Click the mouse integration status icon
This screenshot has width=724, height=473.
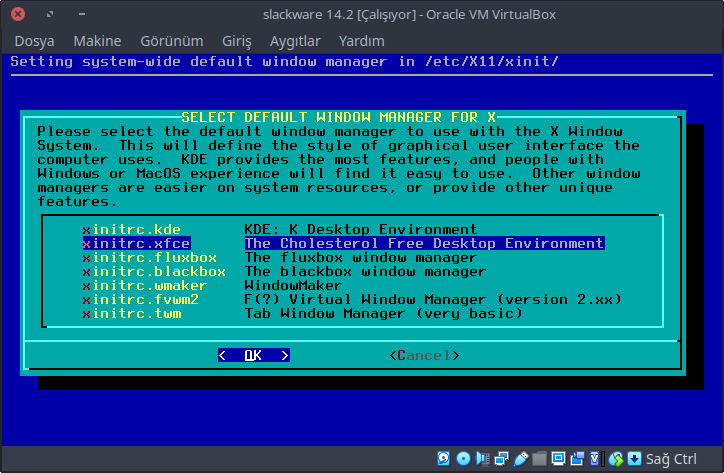(616, 459)
